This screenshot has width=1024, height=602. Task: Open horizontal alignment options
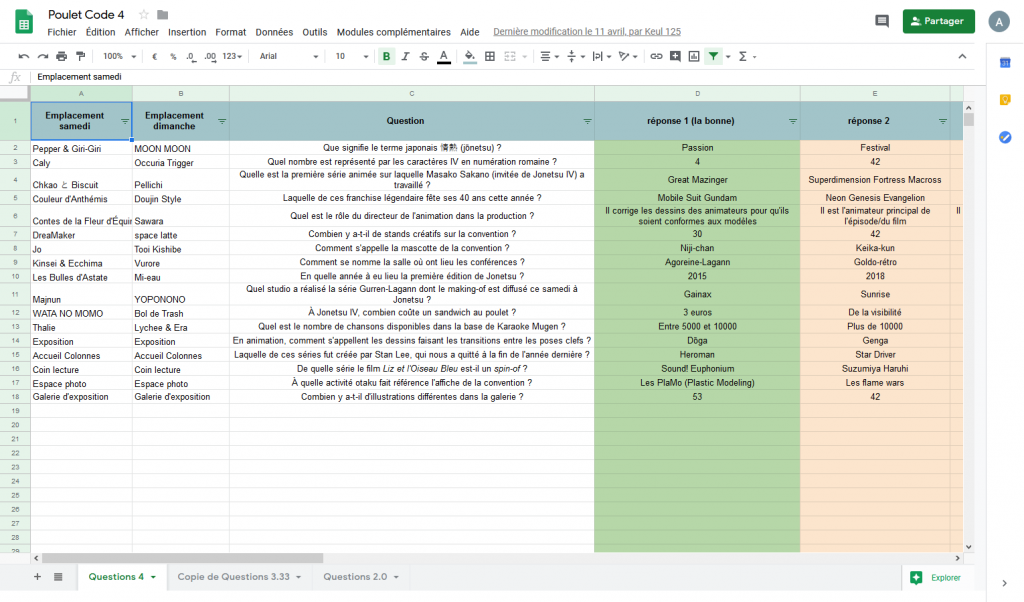pyautogui.click(x=549, y=57)
